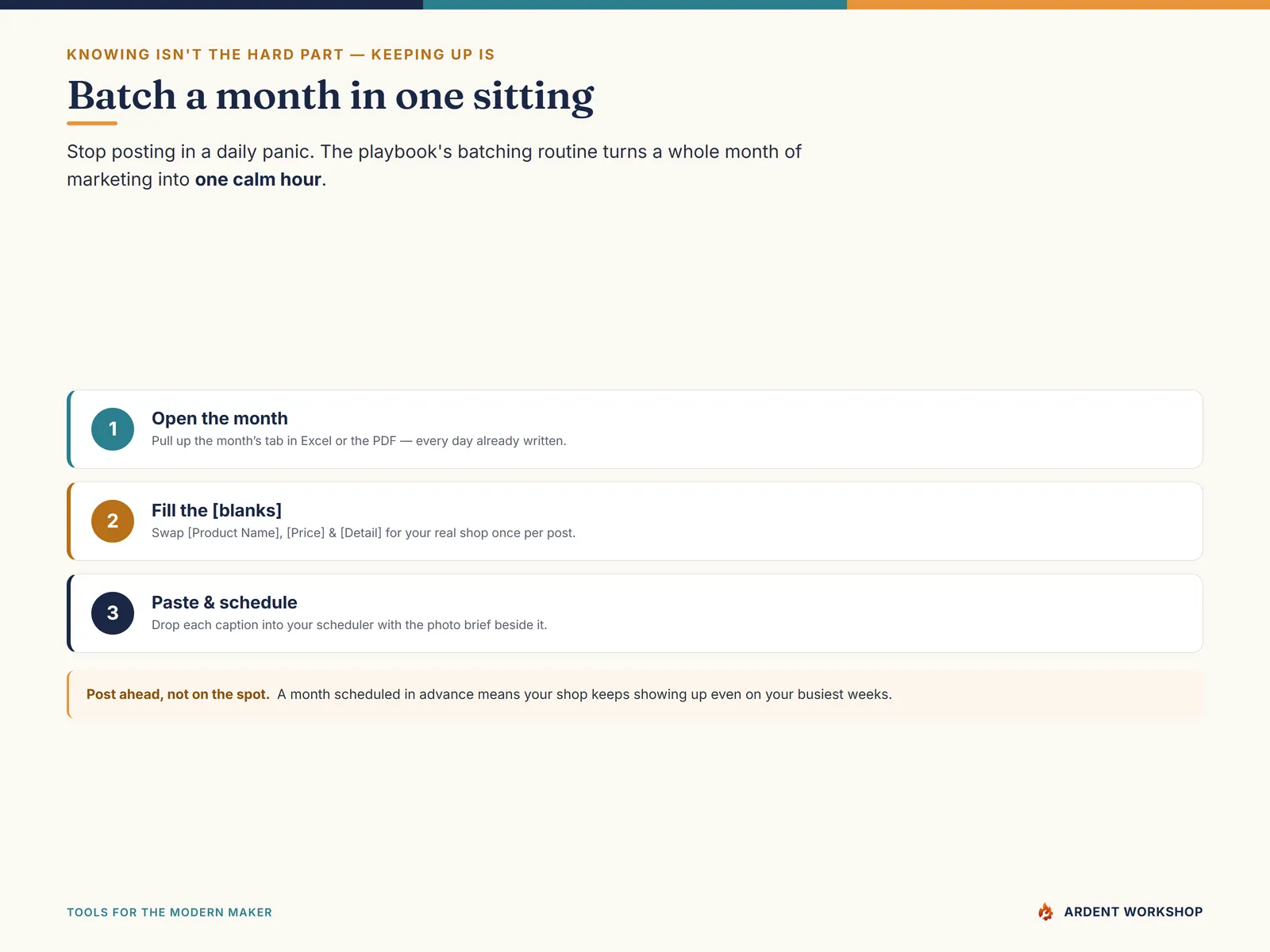Click the 'Batch a month in one sitting' title
The image size is (1270, 952).
tap(331, 96)
